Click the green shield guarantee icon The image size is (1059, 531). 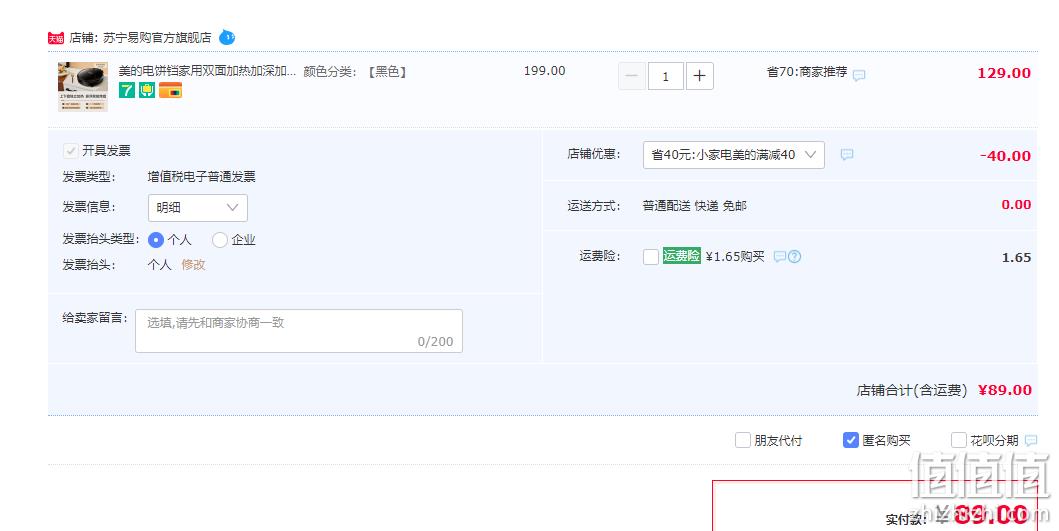click(147, 90)
